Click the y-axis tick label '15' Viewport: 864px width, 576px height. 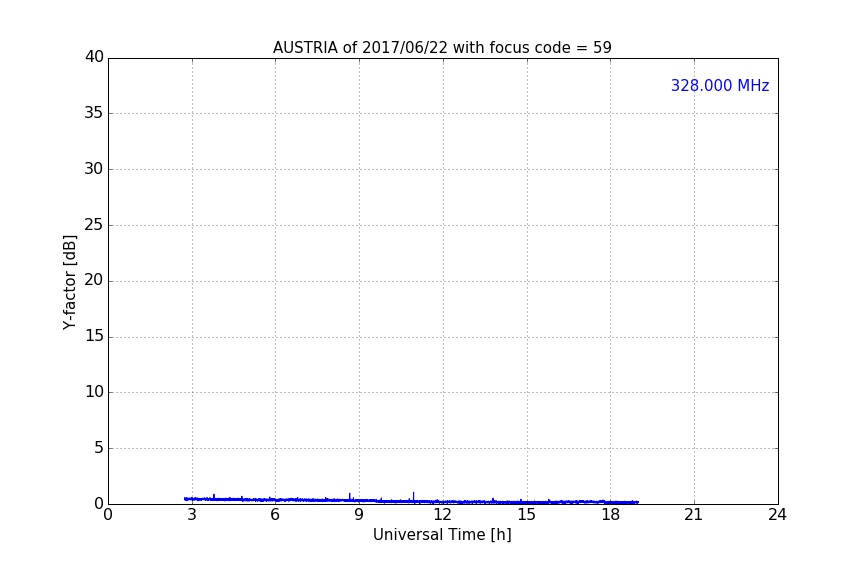94,336
